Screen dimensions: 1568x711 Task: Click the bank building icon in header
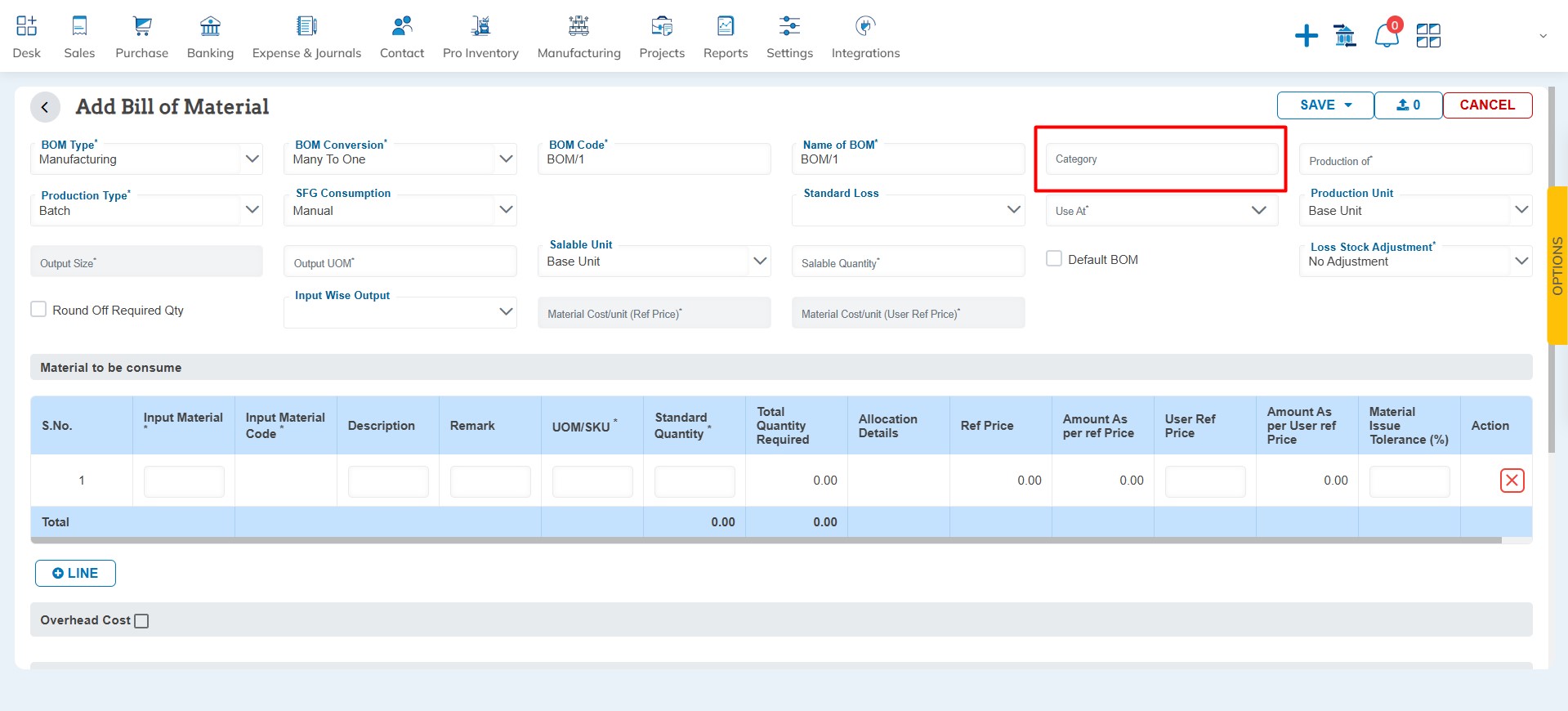tap(1345, 36)
